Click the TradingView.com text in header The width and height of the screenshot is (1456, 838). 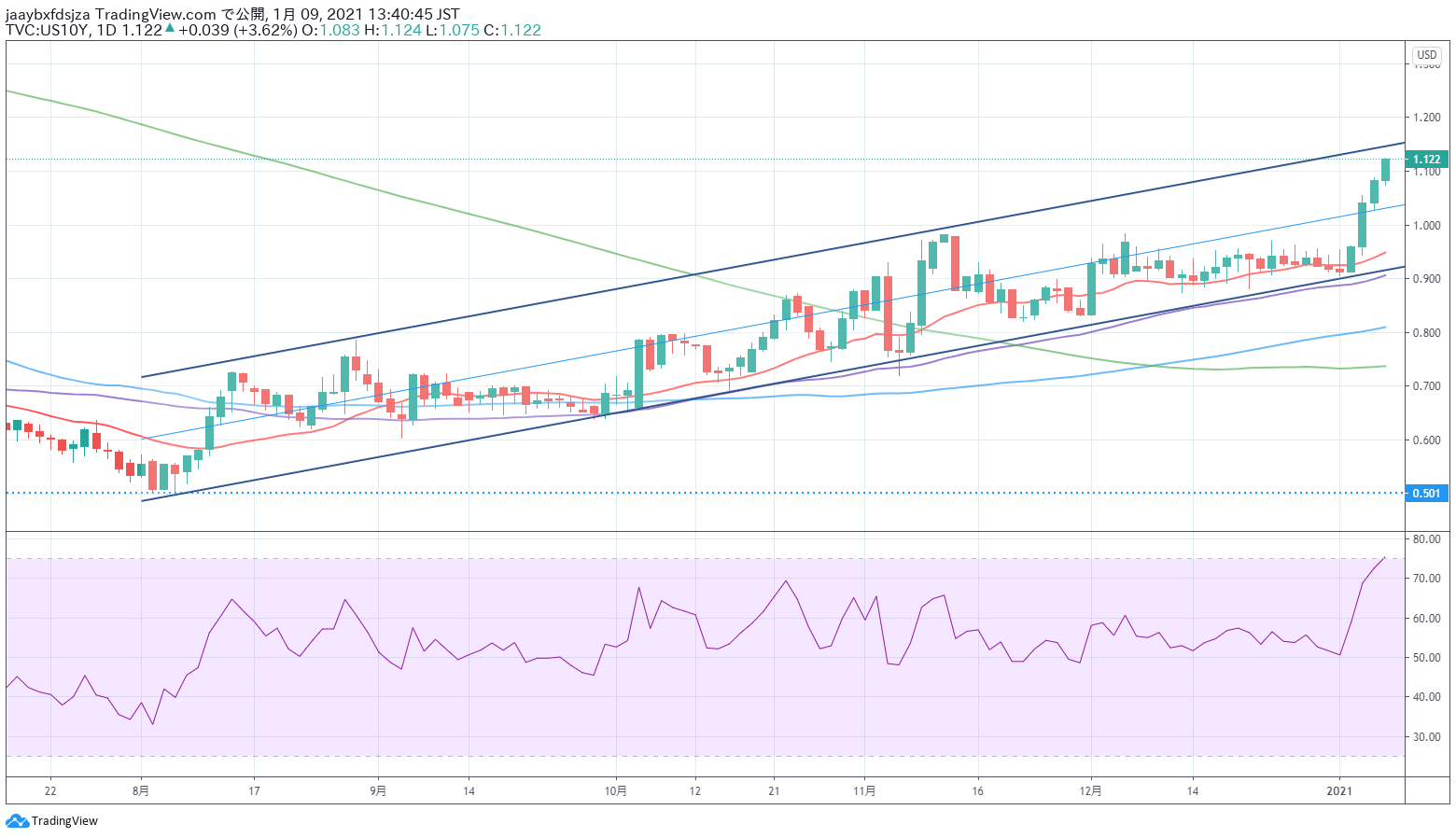(x=156, y=14)
